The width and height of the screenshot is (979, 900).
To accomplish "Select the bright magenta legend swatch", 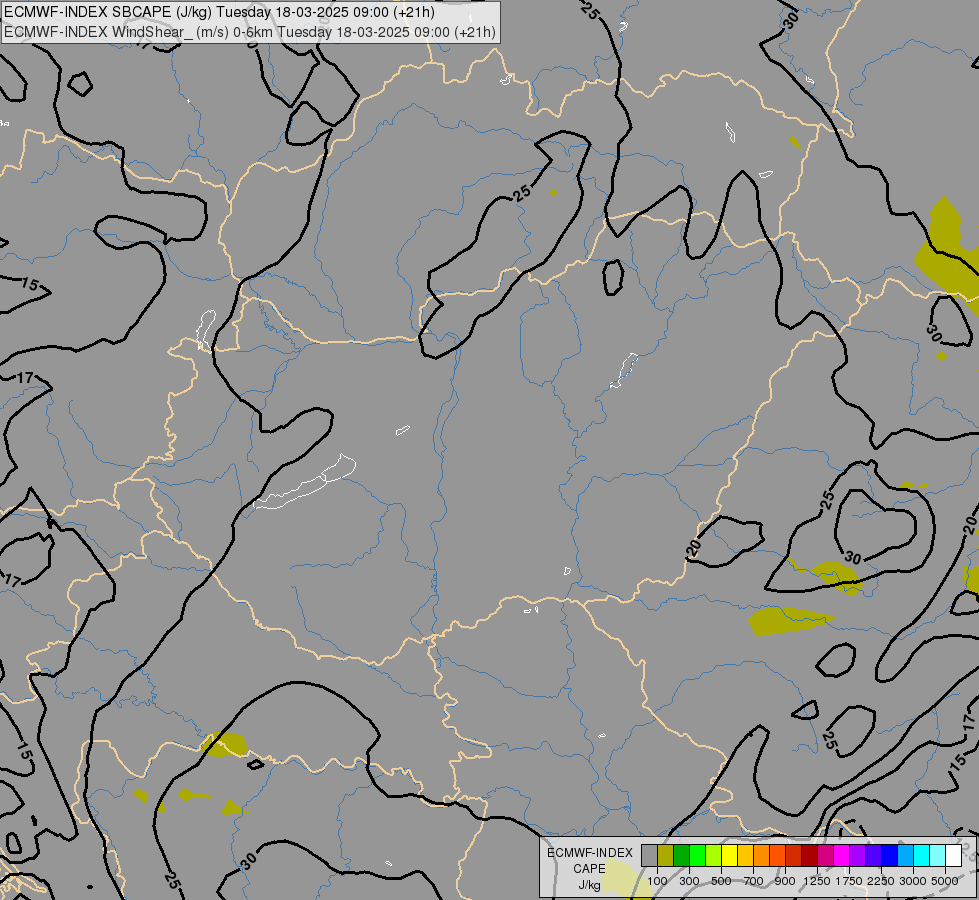I will (x=842, y=856).
